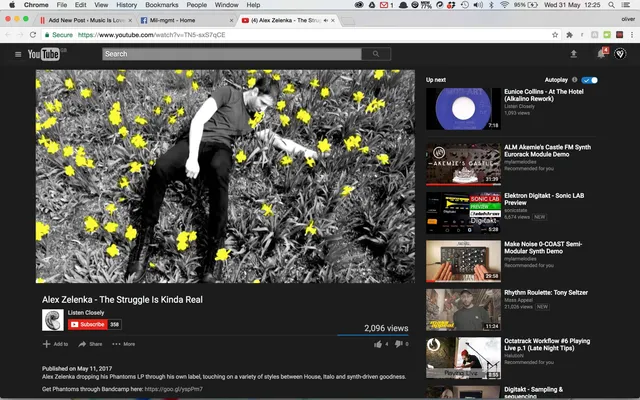Open the File menu

coord(62,5)
